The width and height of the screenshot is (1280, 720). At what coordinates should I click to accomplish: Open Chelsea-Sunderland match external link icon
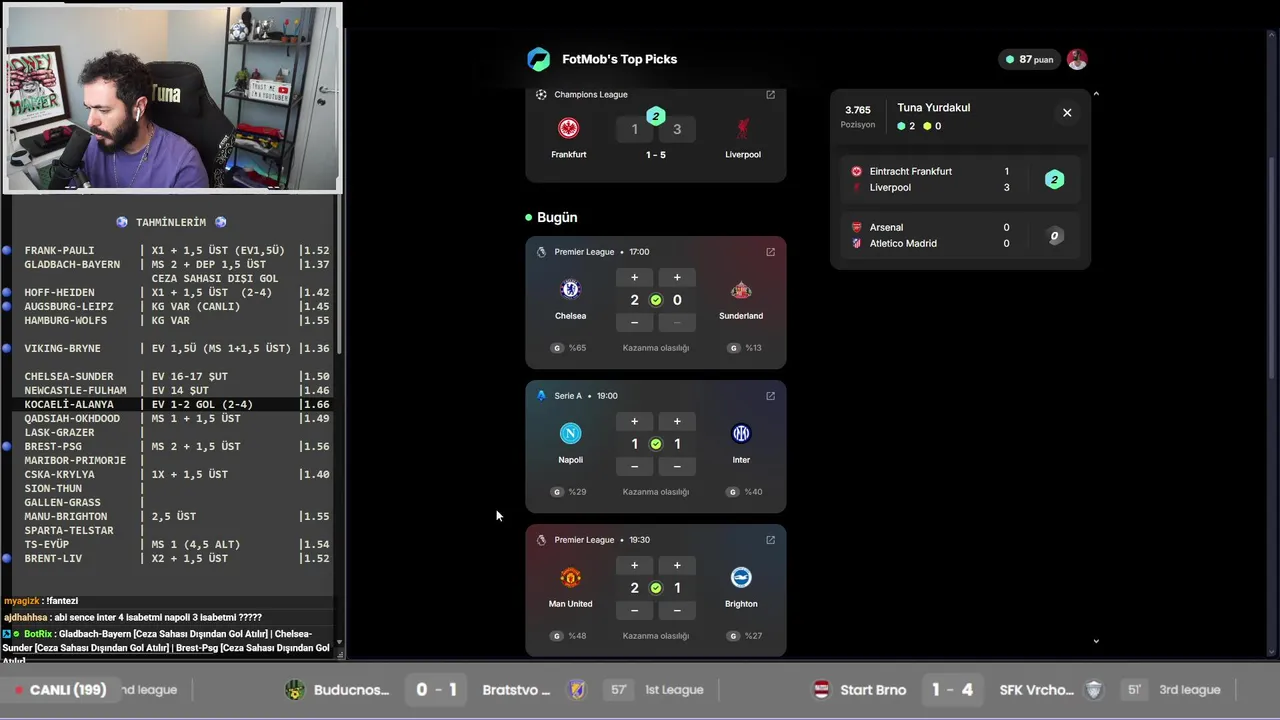tap(770, 252)
